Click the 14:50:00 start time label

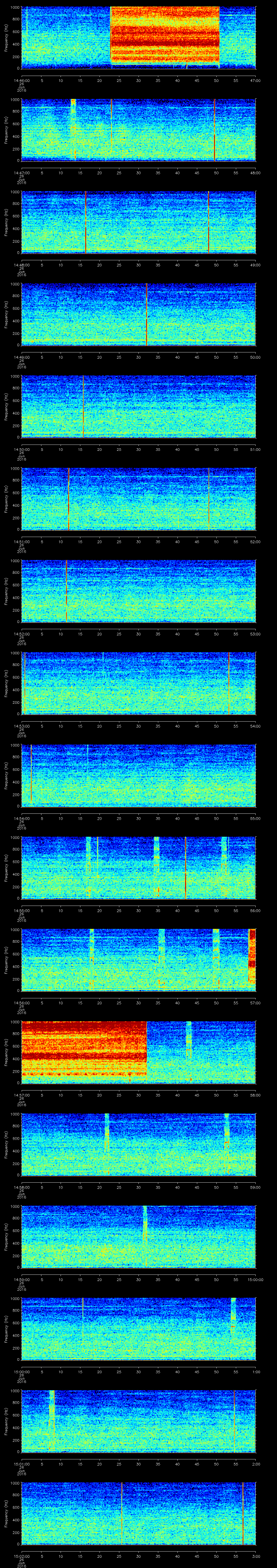pyautogui.click(x=21, y=449)
